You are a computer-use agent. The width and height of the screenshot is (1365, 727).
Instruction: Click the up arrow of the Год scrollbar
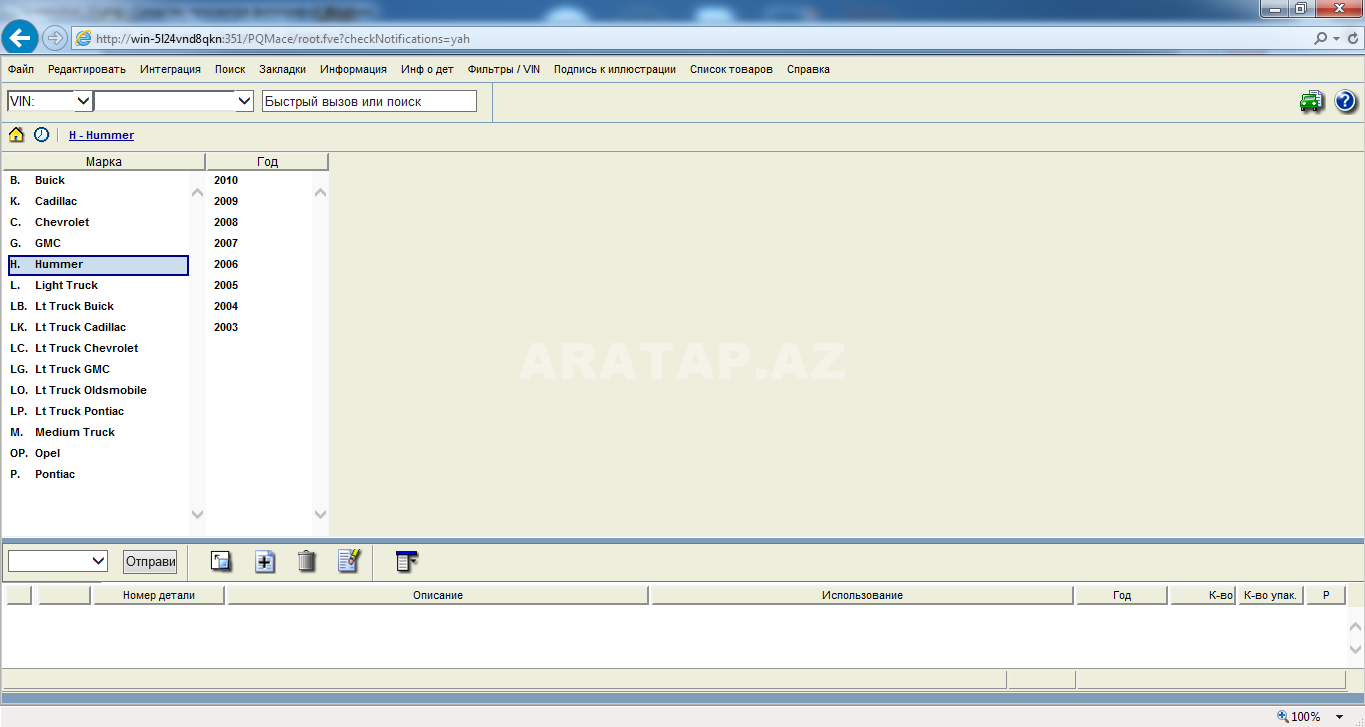(x=321, y=192)
